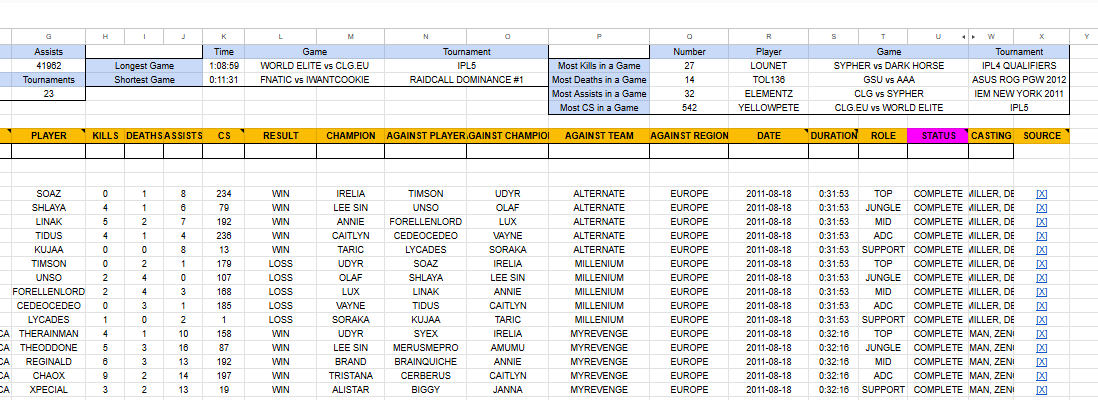Select column X header
Image resolution: width=1098 pixels, height=400 pixels.
[1041, 36]
